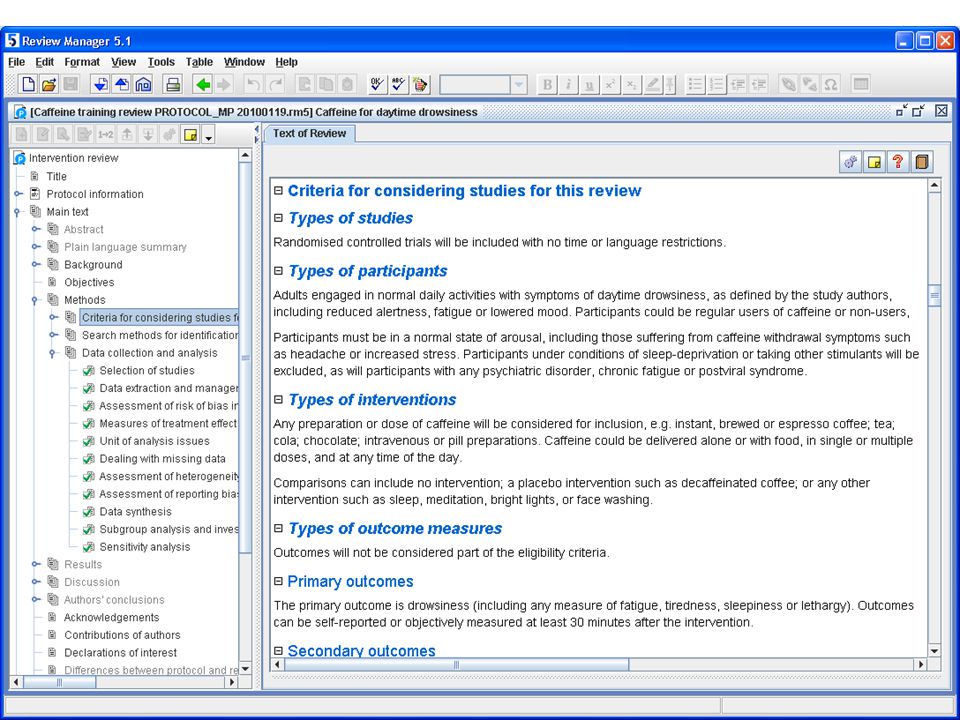
Task: Select Selection of studies in outline
Action: 147,370
